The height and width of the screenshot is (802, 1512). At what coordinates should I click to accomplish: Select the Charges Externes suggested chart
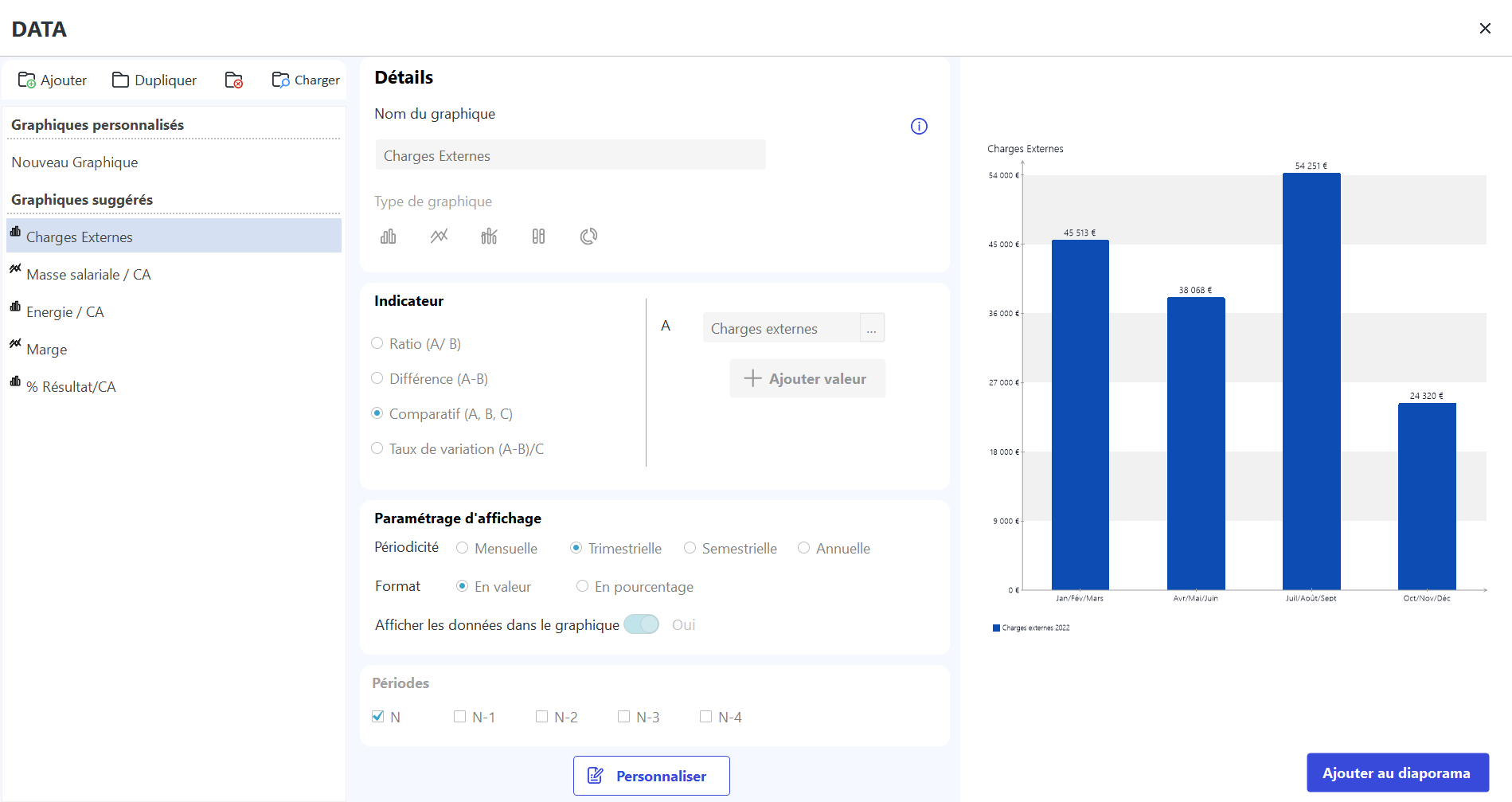(x=174, y=237)
